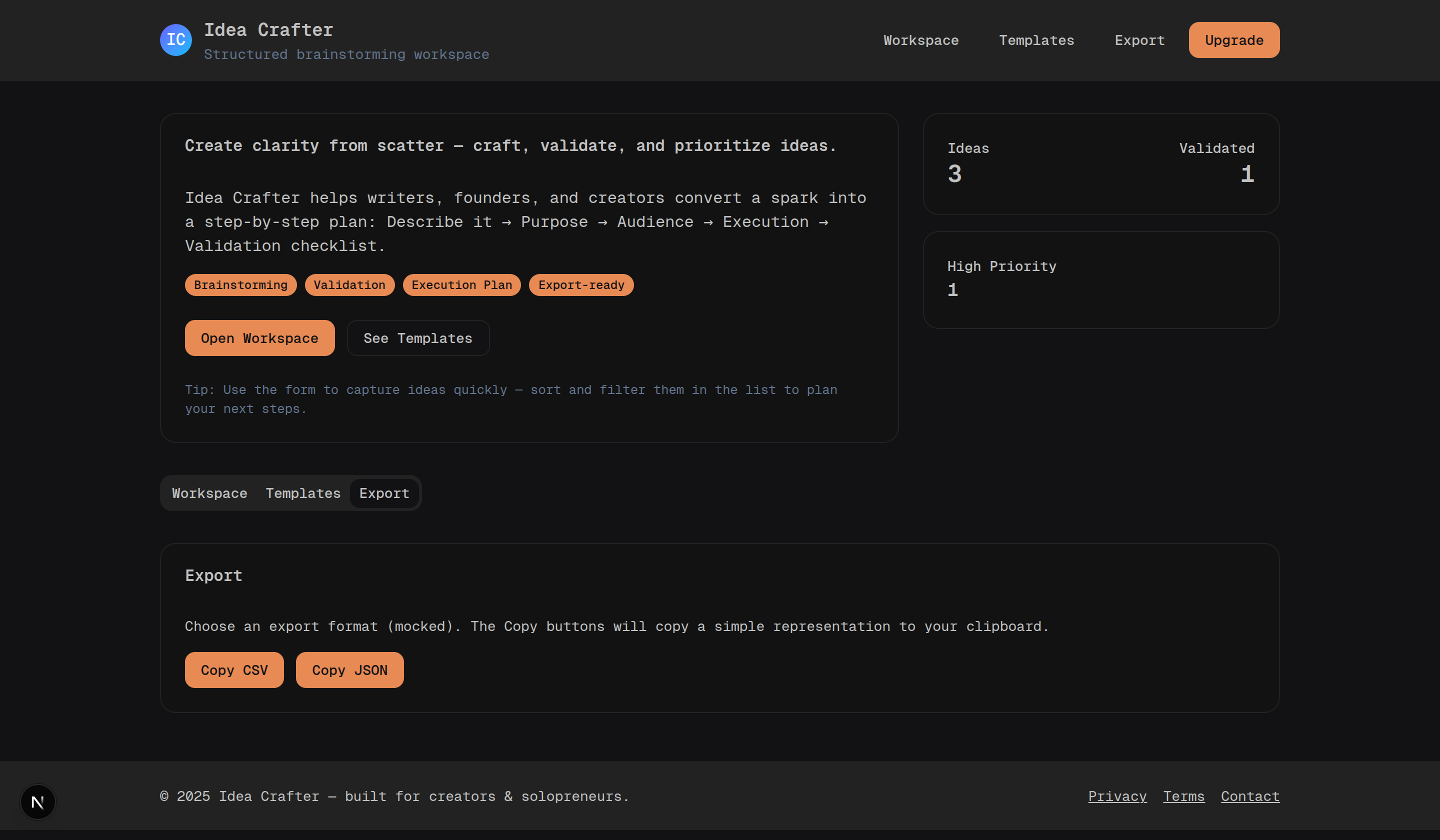Open the Next.js dev tools badge

[x=37, y=801]
